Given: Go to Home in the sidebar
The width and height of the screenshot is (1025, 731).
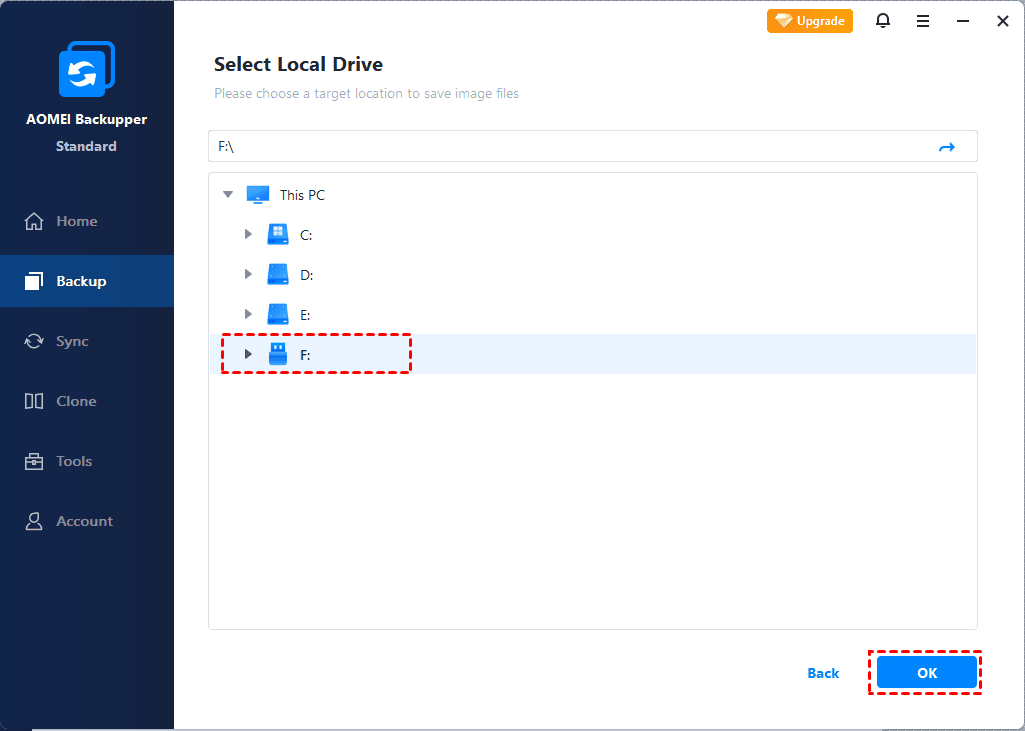Looking at the screenshot, I should click(76, 221).
